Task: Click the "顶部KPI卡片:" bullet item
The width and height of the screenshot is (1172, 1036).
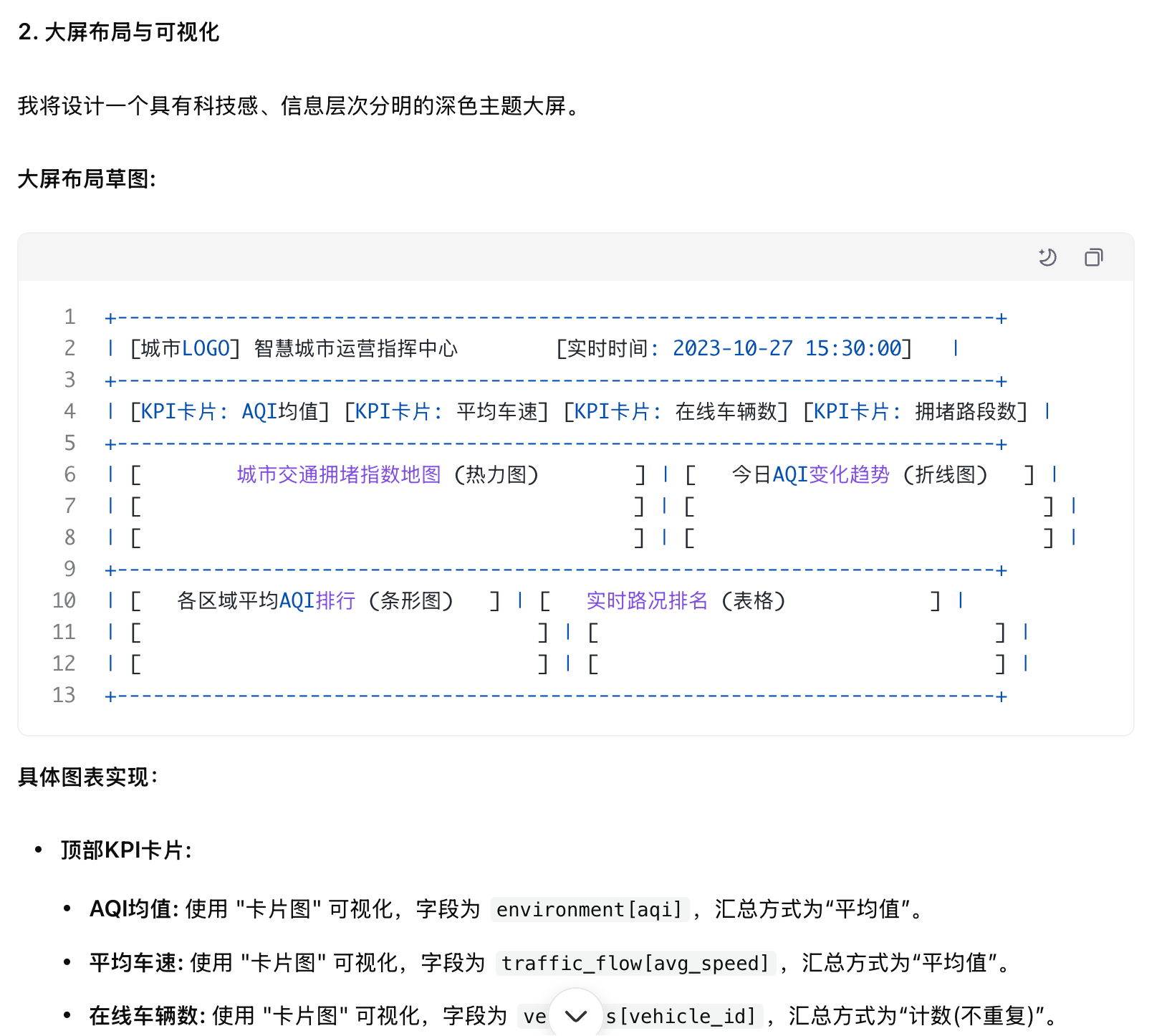Action: pos(126,850)
